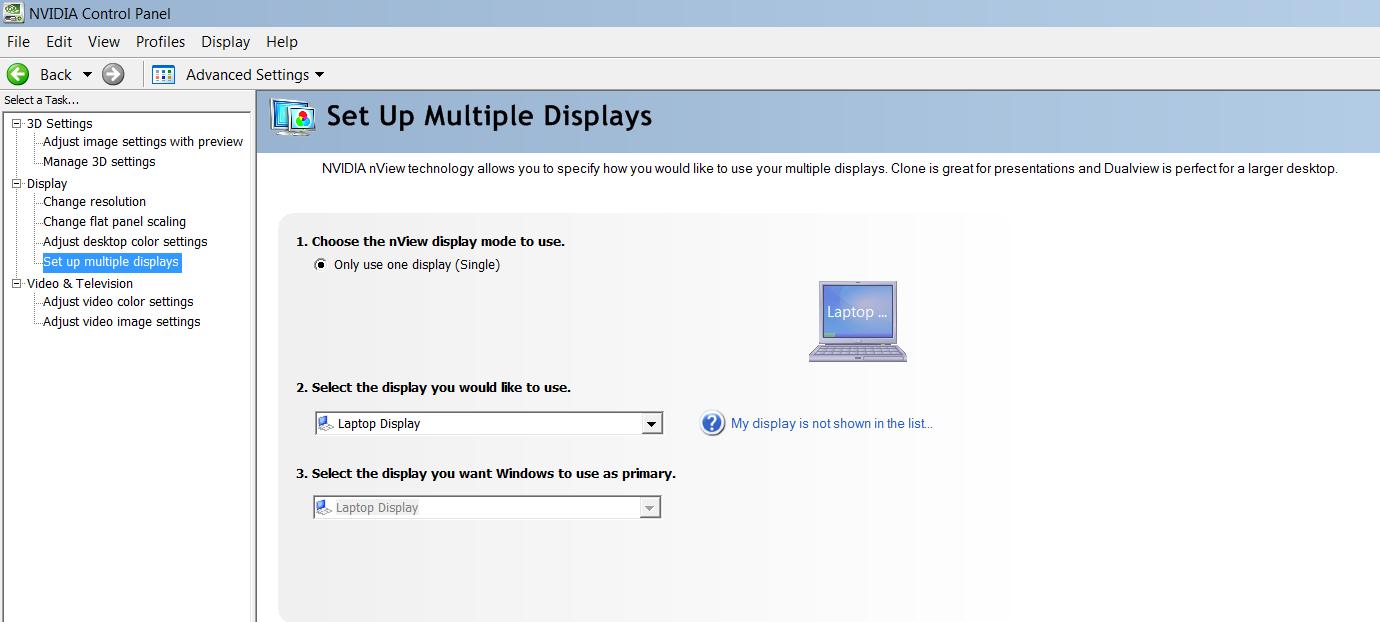Screen dimensions: 1380x622
Task: Click the Advanced Settings label
Action: click(247, 74)
